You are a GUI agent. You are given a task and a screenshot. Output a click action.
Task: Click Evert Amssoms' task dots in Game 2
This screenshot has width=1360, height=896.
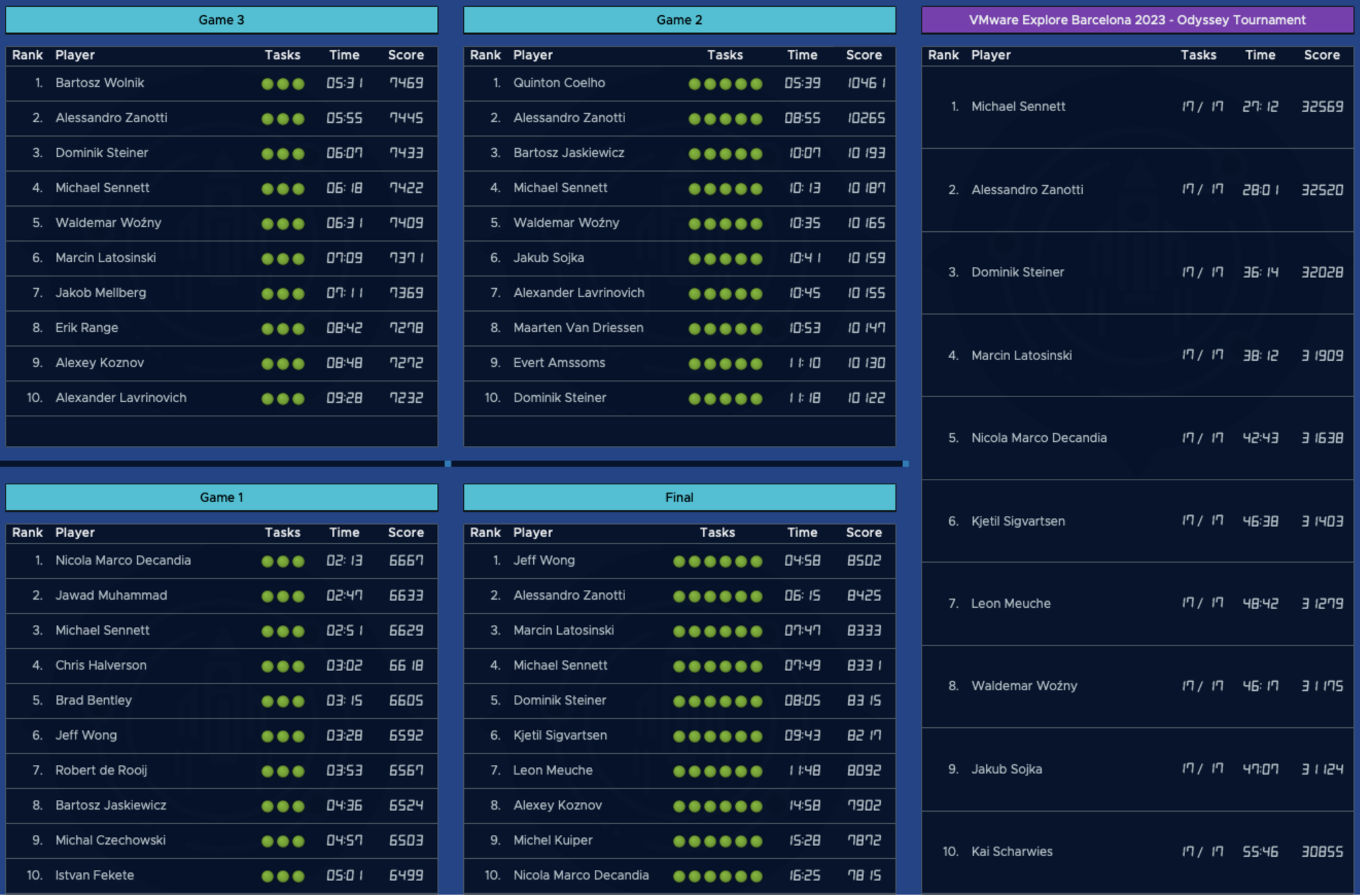(725, 364)
